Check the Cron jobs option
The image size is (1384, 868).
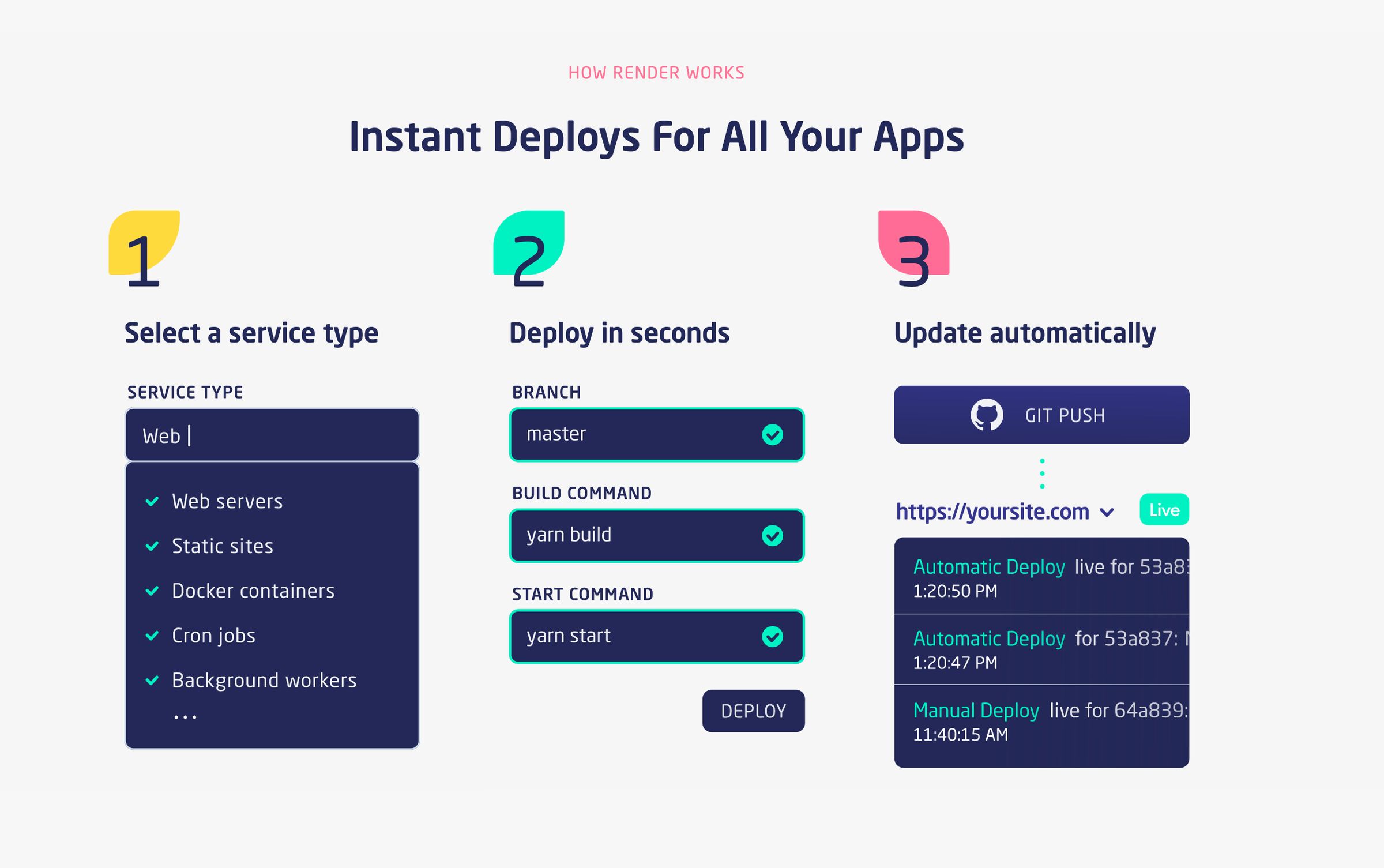point(152,636)
